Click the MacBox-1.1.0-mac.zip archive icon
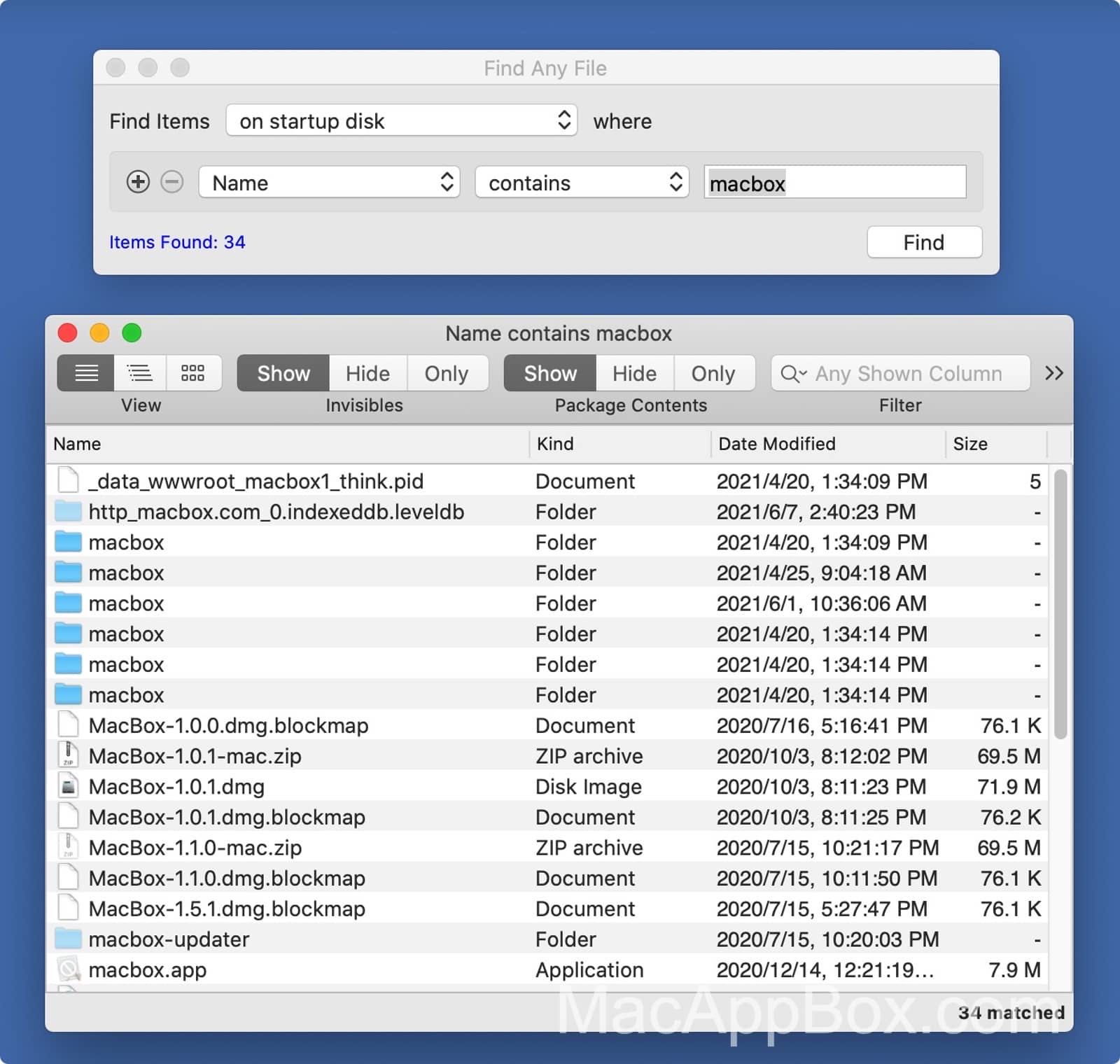The width and height of the screenshot is (1120, 1064). point(68,847)
